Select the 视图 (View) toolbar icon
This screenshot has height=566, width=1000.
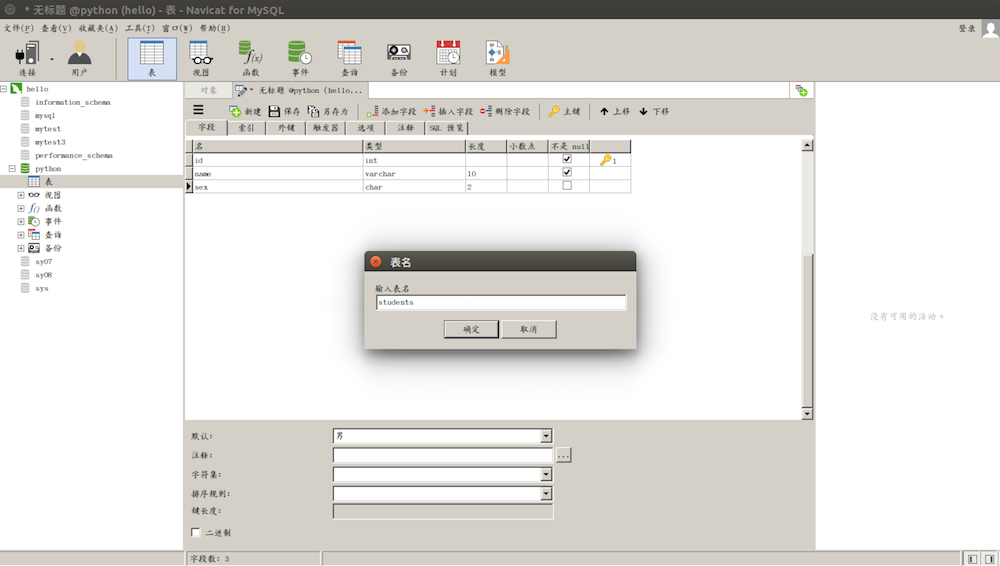pyautogui.click(x=200, y=58)
